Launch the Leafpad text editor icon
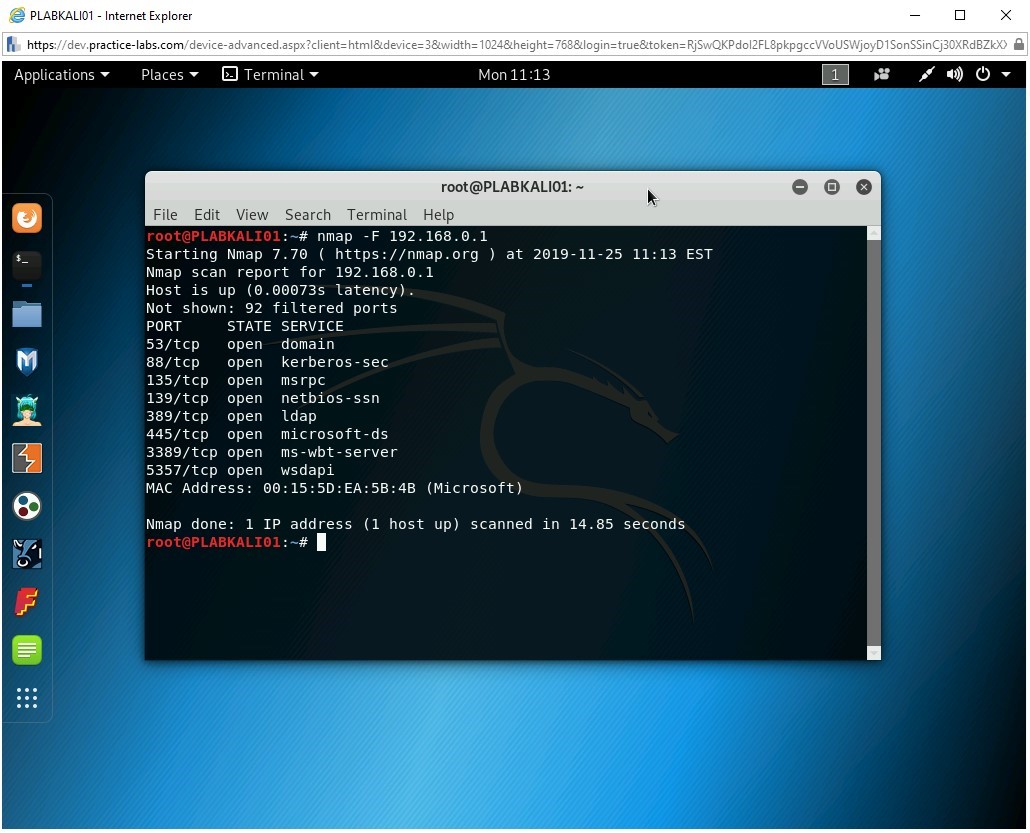 [27, 649]
